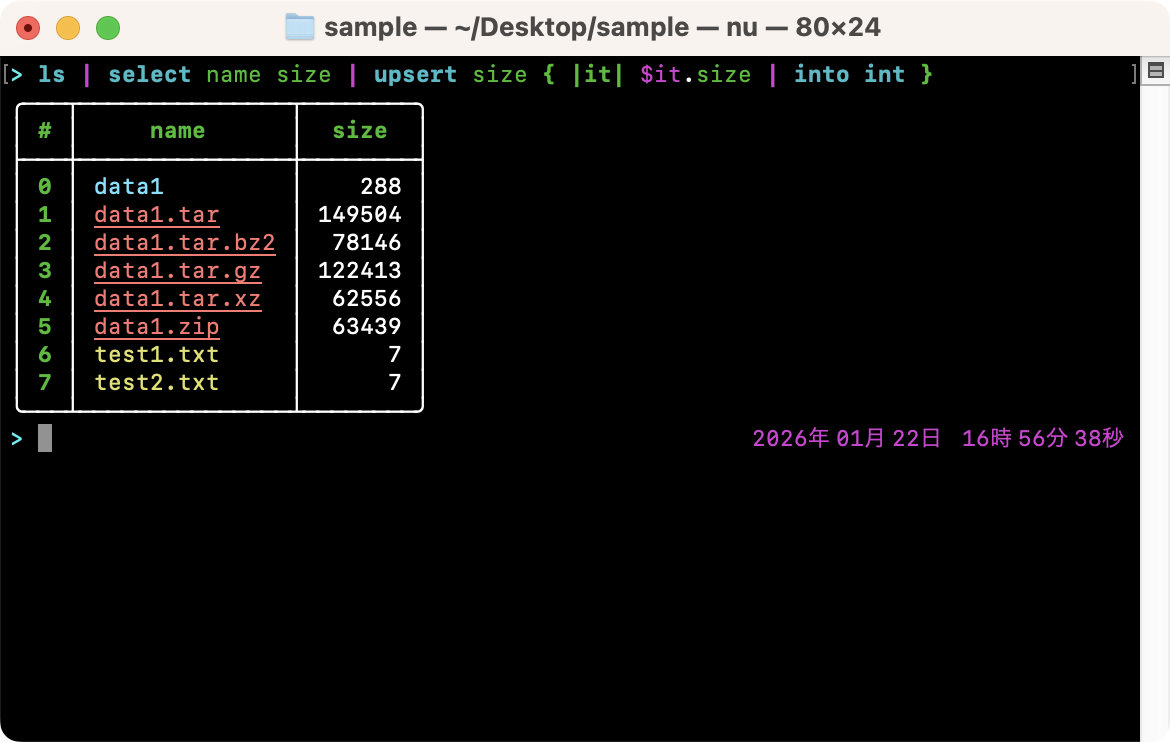Click the 'size' column header
The height and width of the screenshot is (742, 1170).
coord(359,131)
